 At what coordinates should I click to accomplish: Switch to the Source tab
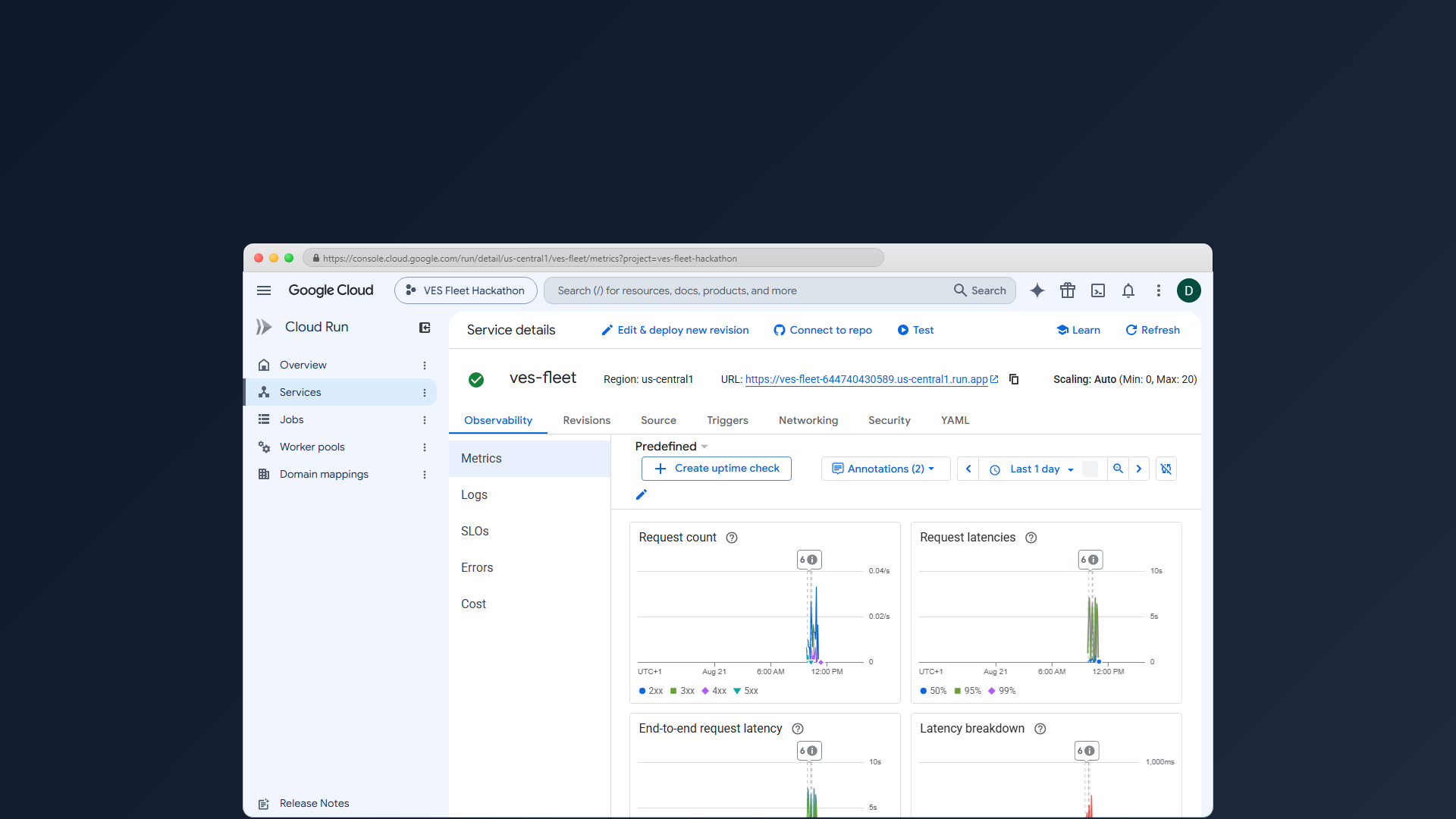point(658,420)
